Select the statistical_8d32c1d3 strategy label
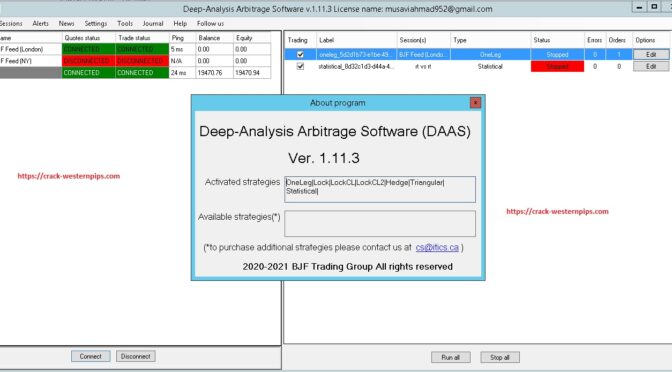This screenshot has height=372, width=672. point(356,66)
